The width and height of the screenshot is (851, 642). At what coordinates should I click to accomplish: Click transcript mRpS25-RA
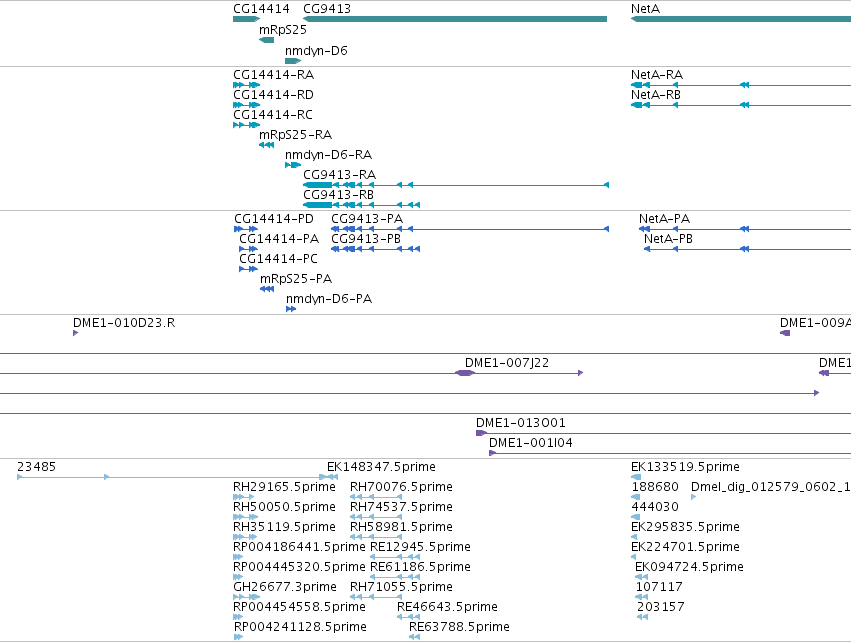(x=266, y=145)
